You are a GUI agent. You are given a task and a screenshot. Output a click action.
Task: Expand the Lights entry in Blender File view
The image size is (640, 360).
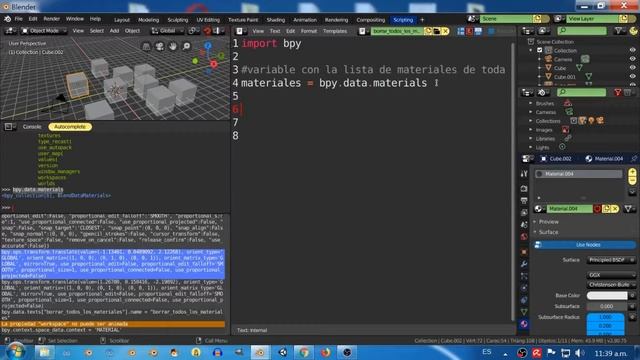click(x=531, y=147)
